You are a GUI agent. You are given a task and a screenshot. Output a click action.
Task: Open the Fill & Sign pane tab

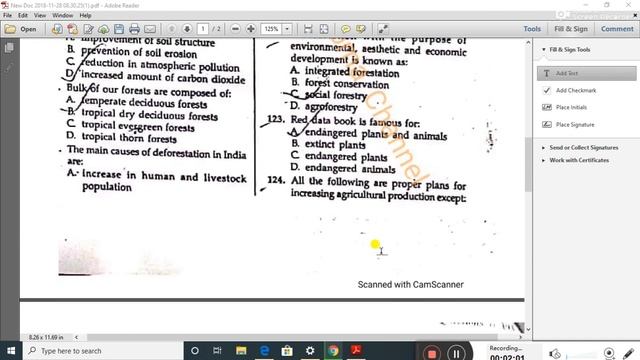(x=571, y=29)
